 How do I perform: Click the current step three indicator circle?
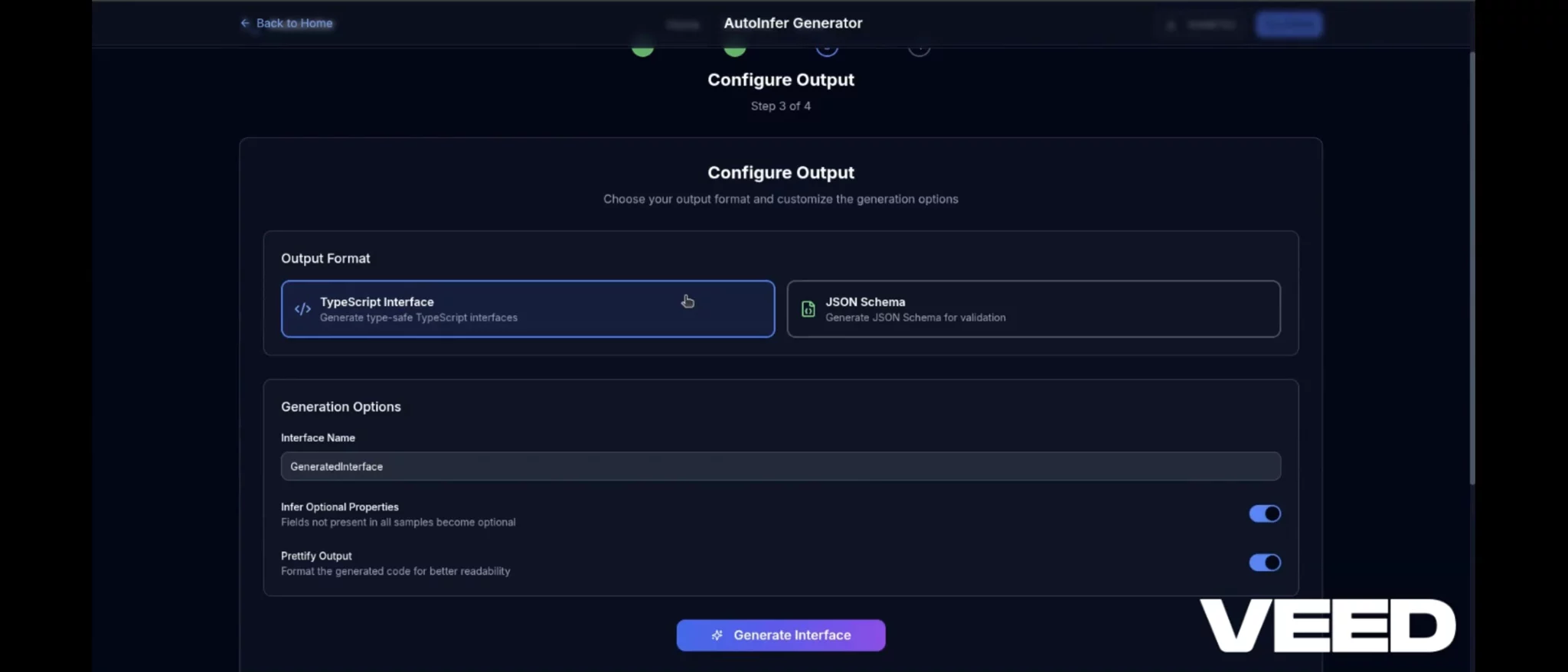tap(827, 49)
